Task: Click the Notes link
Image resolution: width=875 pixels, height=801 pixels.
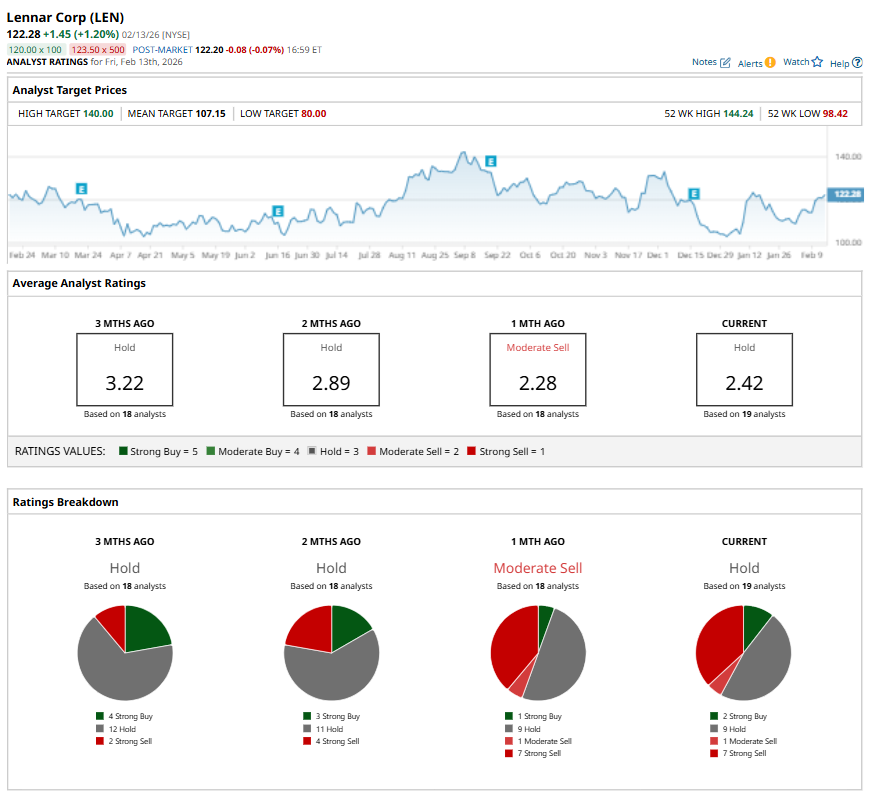Action: [704, 62]
